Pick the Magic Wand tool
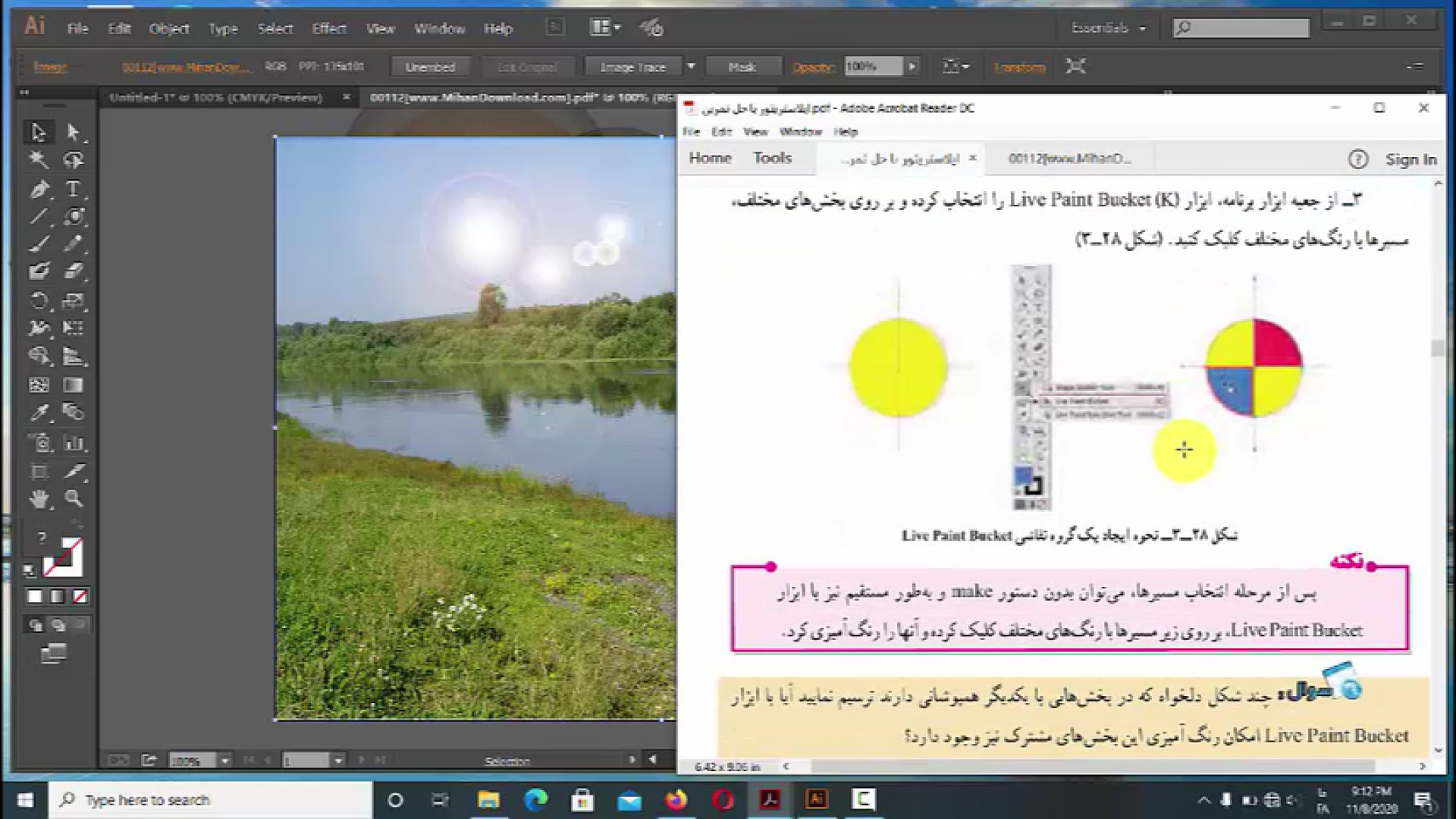This screenshot has width=1456, height=819. (39, 160)
